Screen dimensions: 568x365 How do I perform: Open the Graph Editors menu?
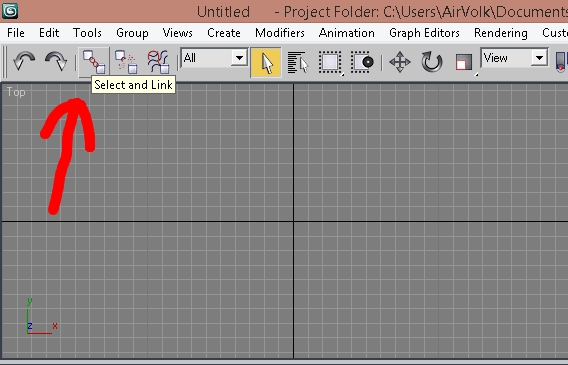pos(424,33)
